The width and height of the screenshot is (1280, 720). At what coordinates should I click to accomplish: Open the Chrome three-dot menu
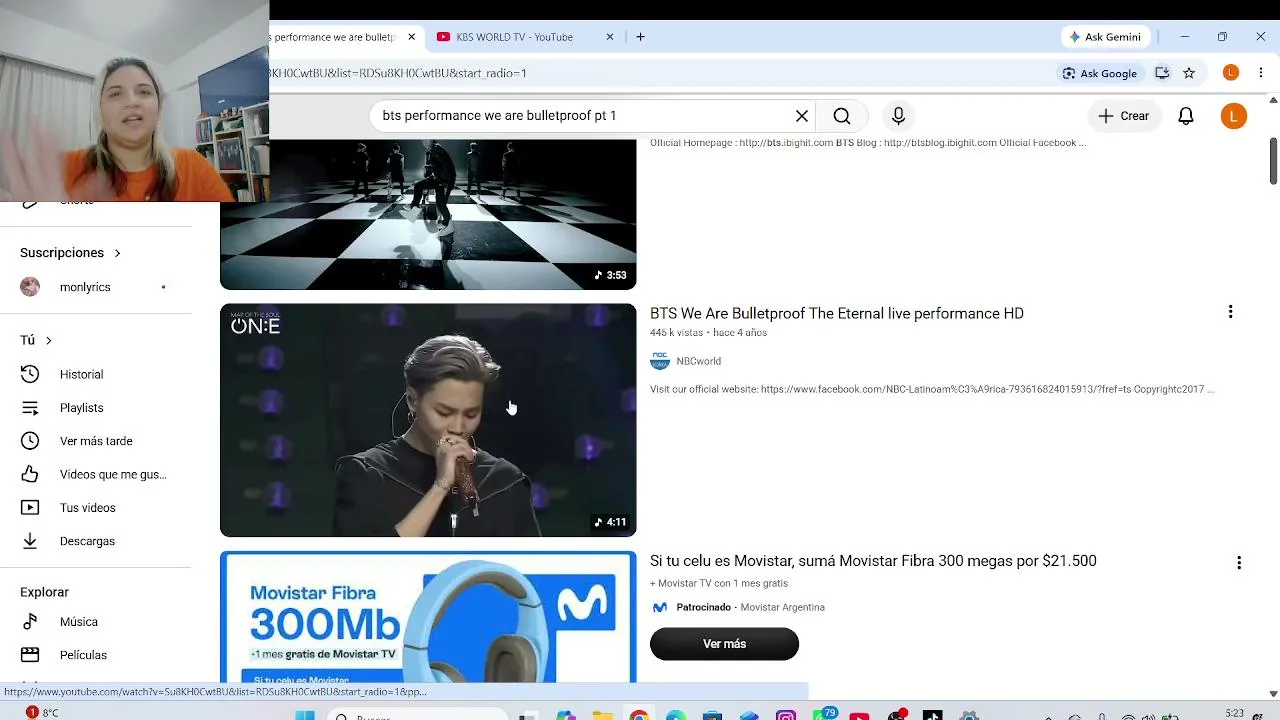[1261, 73]
